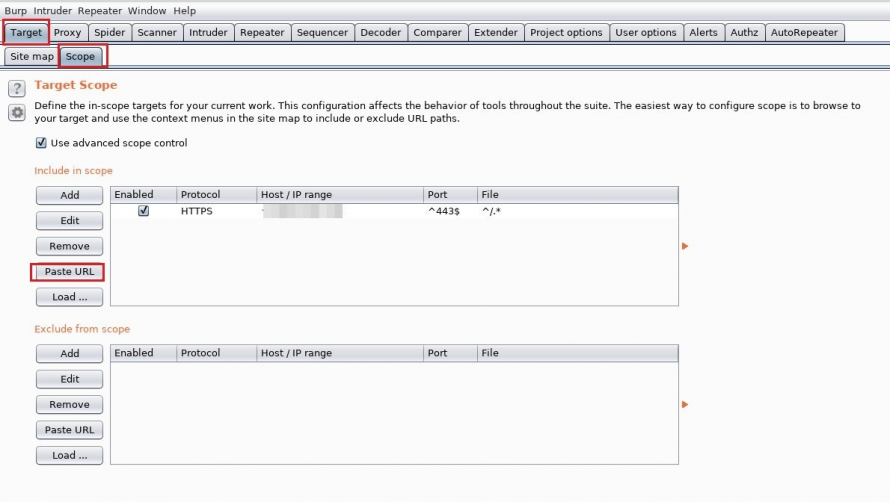Expand the Include in scope side arrow
Image resolution: width=890 pixels, height=502 pixels.
tap(685, 246)
